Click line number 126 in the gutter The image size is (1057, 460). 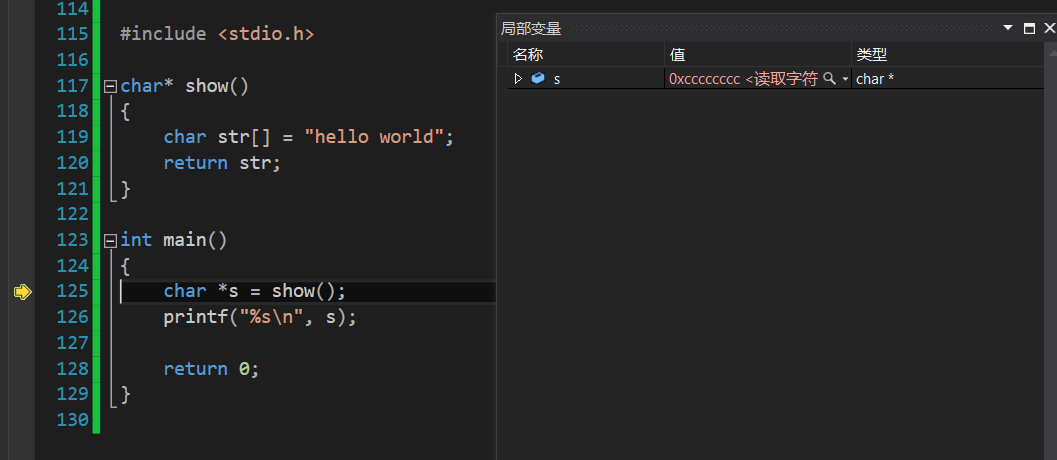[73, 317]
